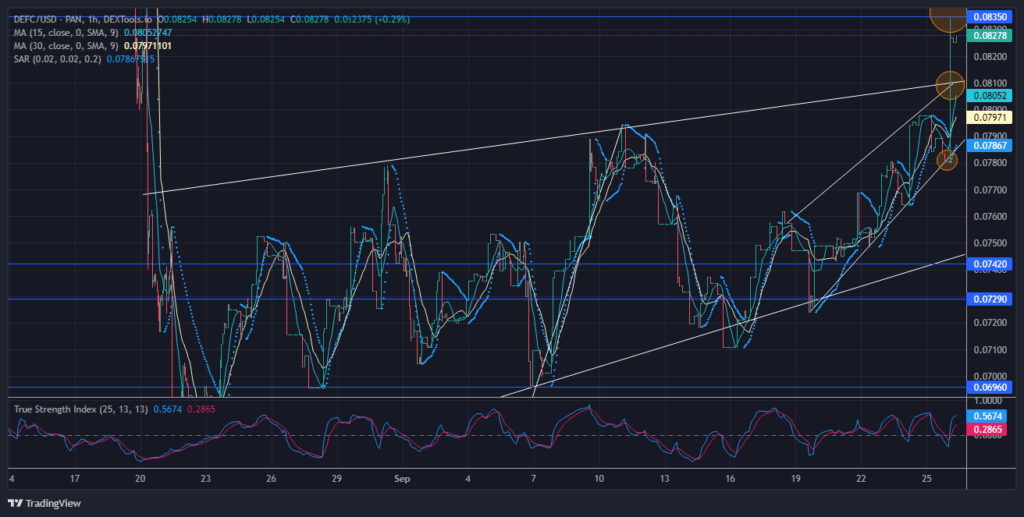This screenshot has width=1024, height=517.
Task: Click the 0.07867 SAR price label
Action: pyautogui.click(x=989, y=146)
